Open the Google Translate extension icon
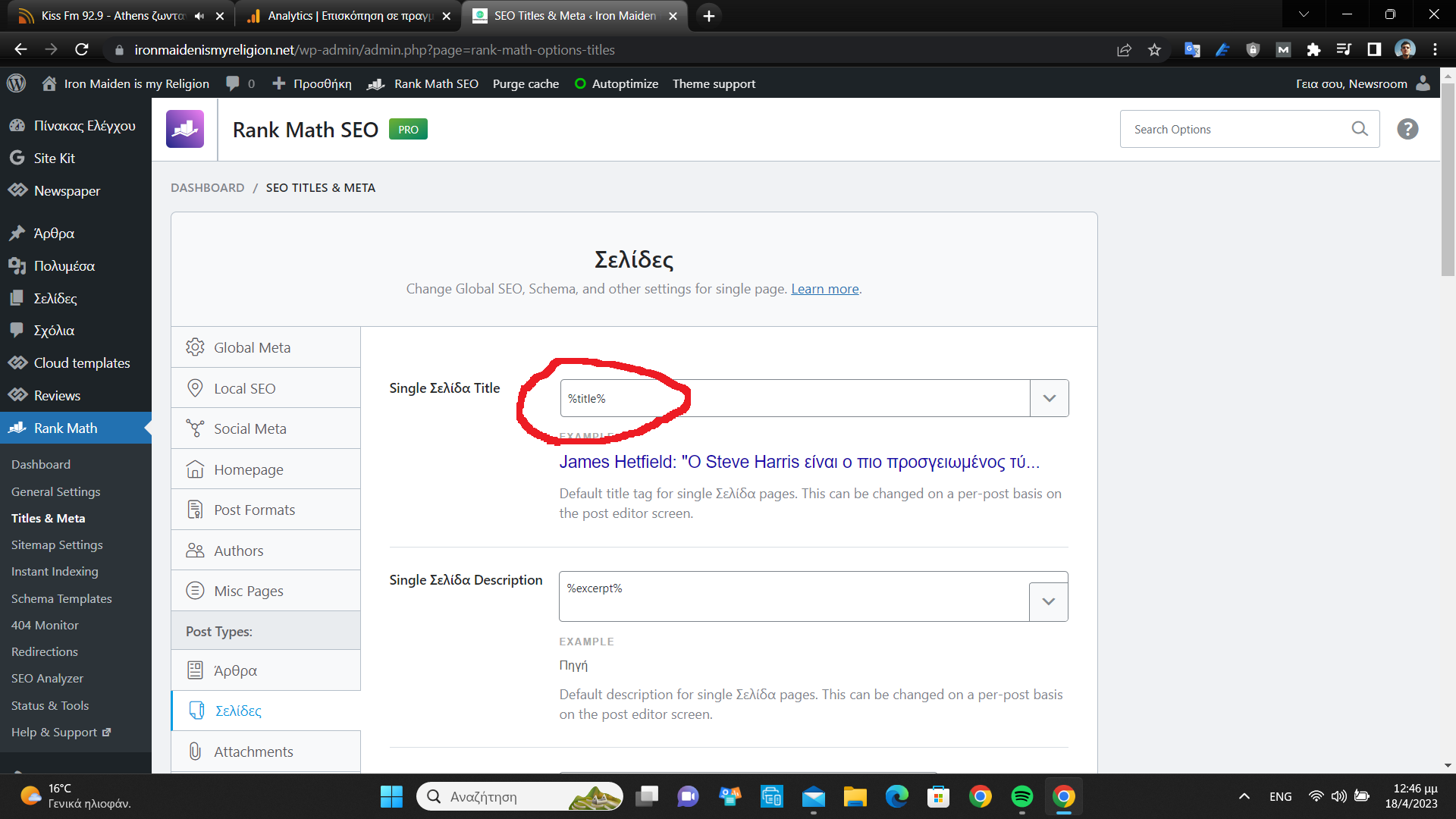1456x819 pixels. coord(1192,49)
